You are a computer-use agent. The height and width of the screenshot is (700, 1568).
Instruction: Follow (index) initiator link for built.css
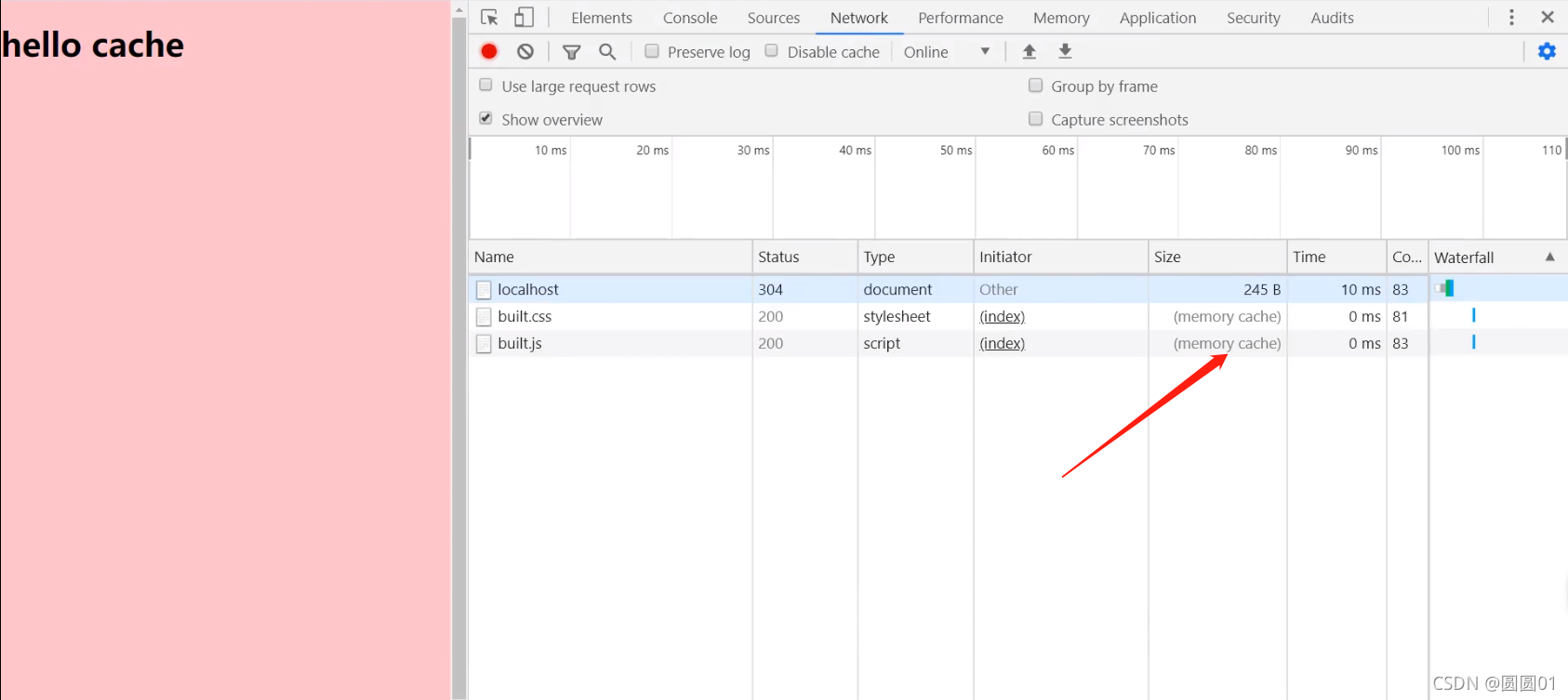(x=1002, y=317)
